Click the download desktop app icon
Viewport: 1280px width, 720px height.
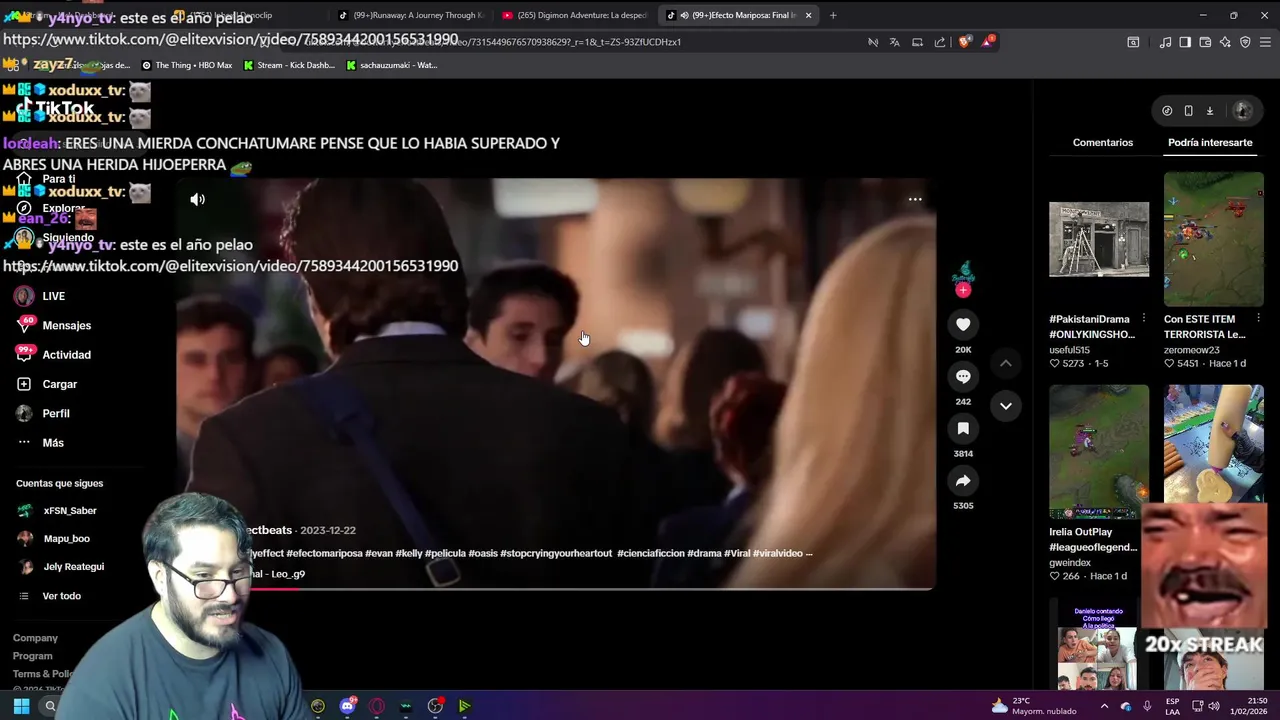click(x=1209, y=111)
